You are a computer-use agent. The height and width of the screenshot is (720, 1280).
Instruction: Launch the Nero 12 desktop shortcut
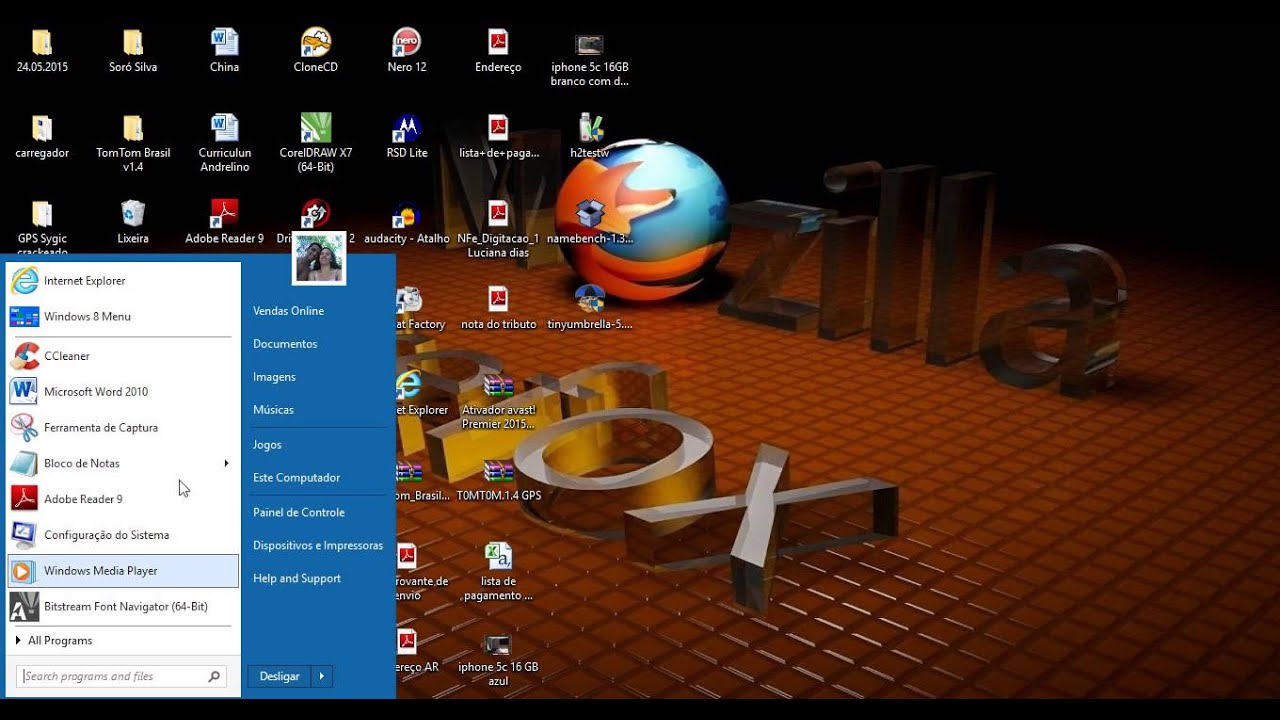point(407,43)
